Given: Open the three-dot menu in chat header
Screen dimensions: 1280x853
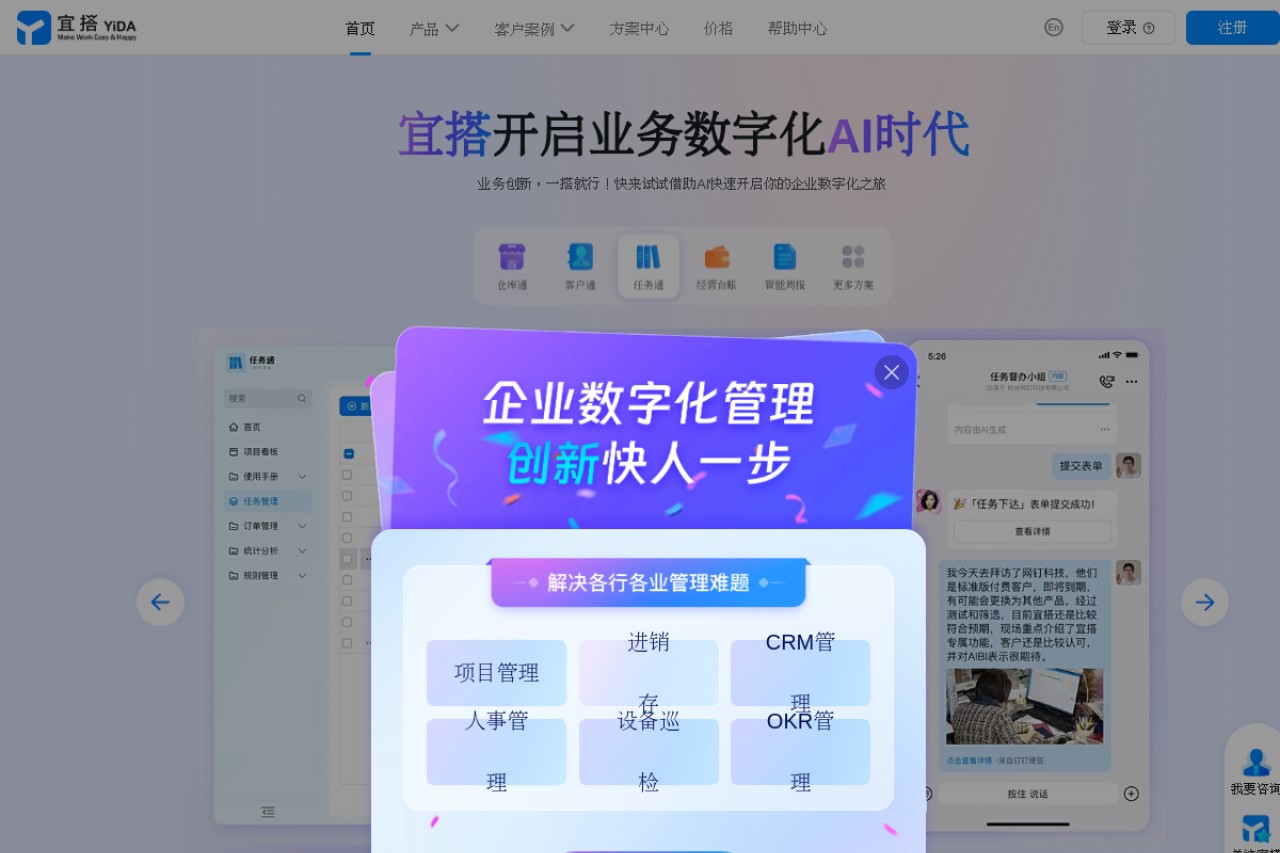Looking at the screenshot, I should tap(1131, 381).
